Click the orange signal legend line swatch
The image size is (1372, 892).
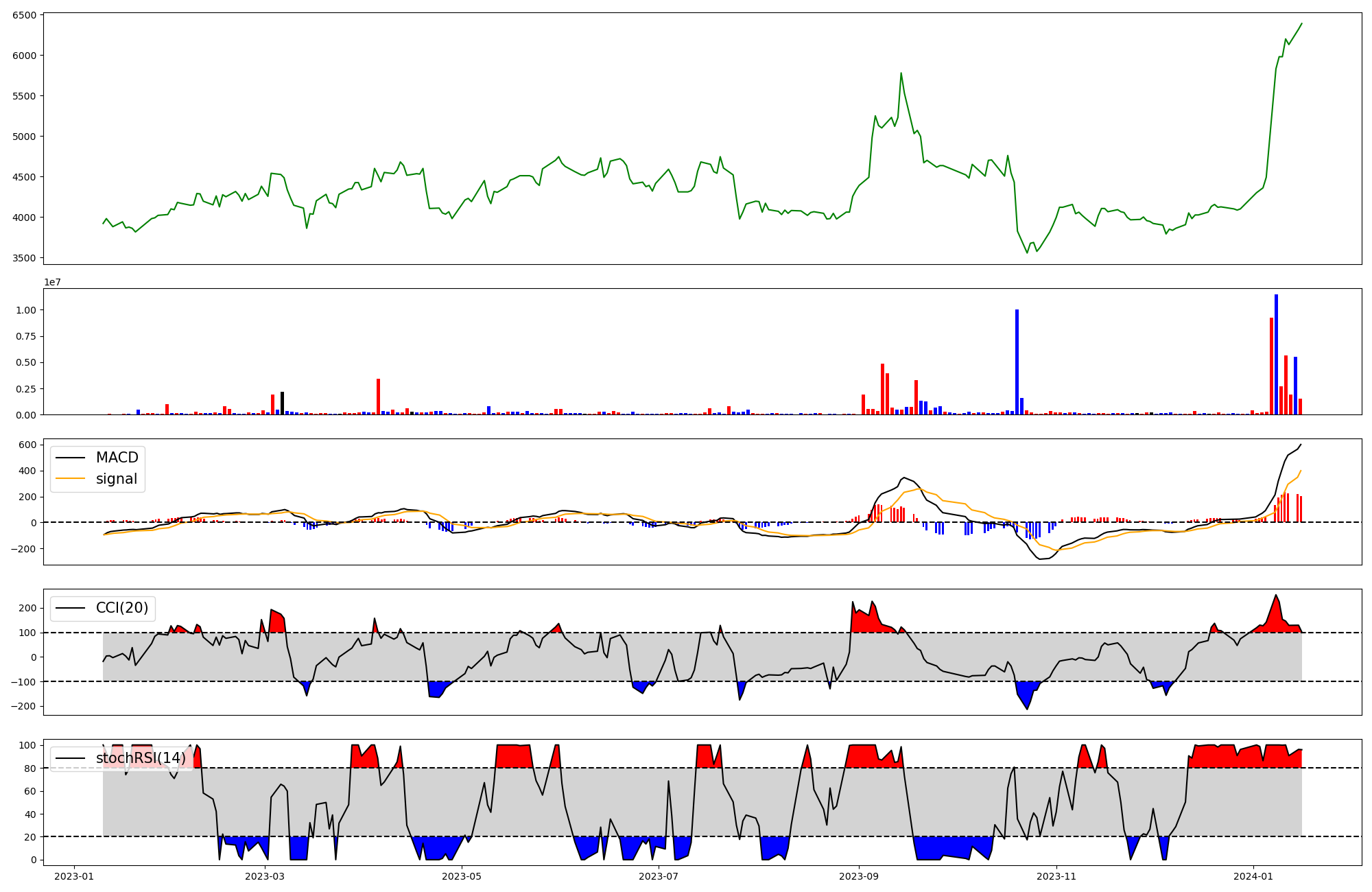[x=70, y=479]
